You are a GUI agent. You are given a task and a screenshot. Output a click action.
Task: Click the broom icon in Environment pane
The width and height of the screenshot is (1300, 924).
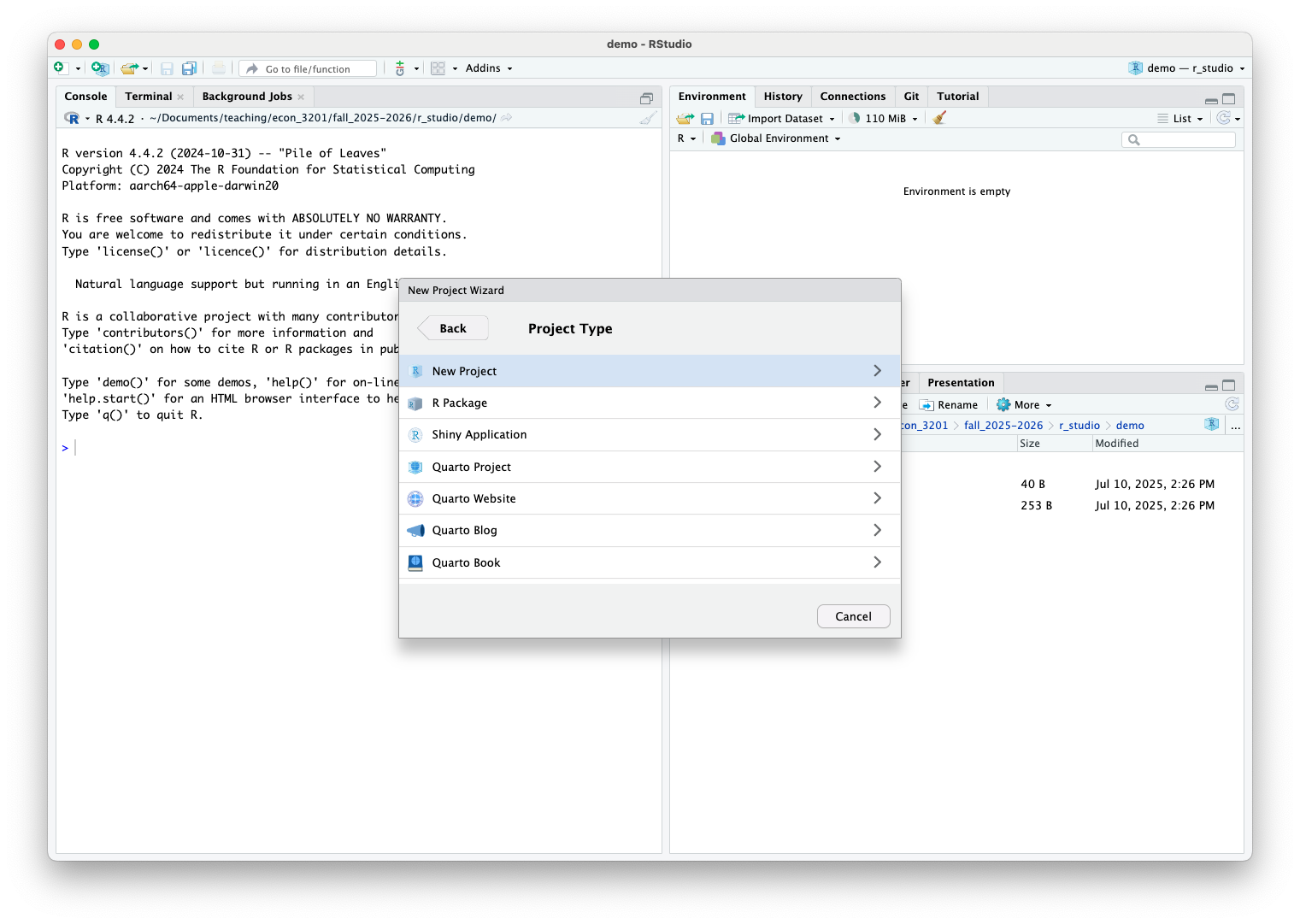[x=939, y=118]
